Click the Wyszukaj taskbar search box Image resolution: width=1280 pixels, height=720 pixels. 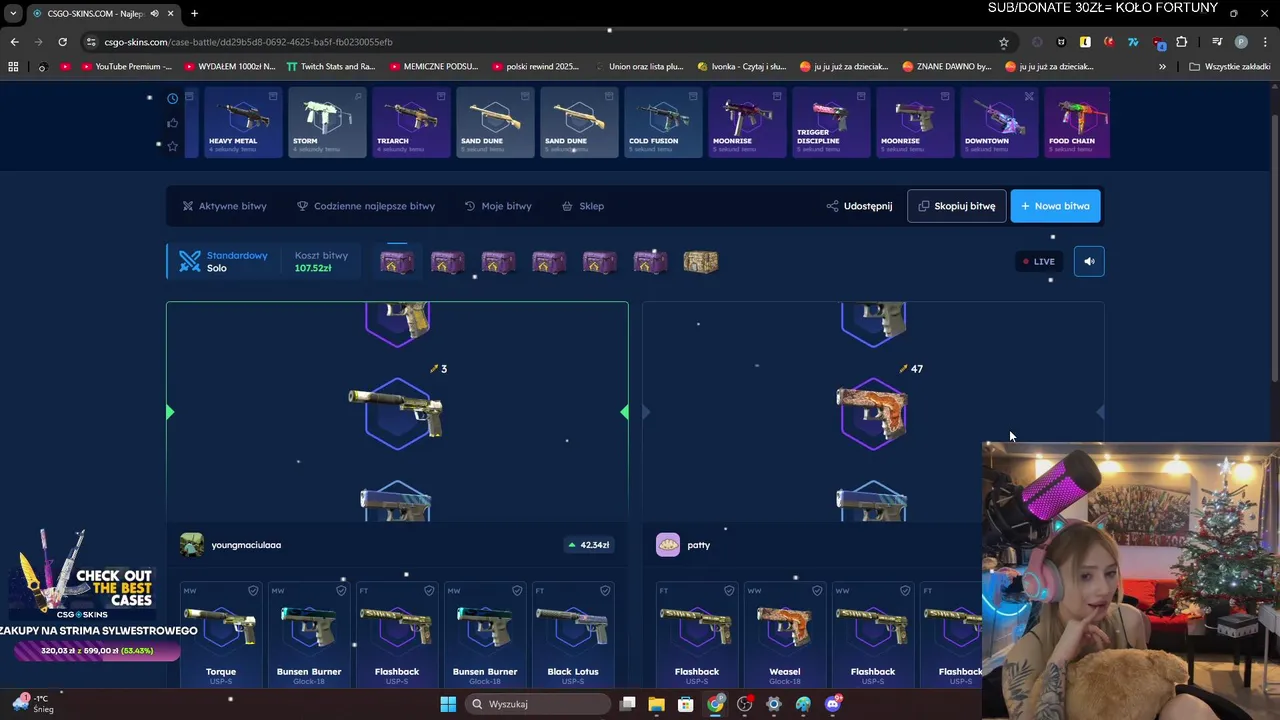tap(538, 704)
